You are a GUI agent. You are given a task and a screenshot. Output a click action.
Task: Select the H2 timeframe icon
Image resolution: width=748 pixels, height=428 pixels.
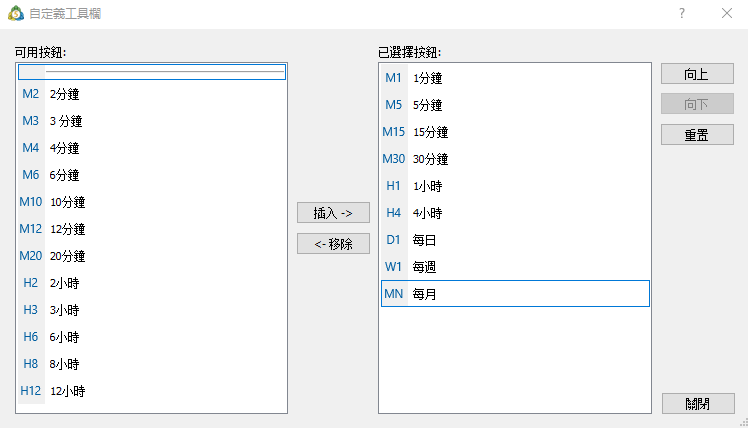[x=31, y=283]
